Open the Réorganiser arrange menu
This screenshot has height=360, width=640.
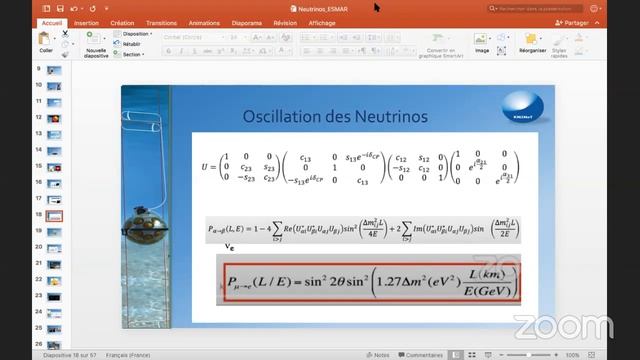(532, 43)
